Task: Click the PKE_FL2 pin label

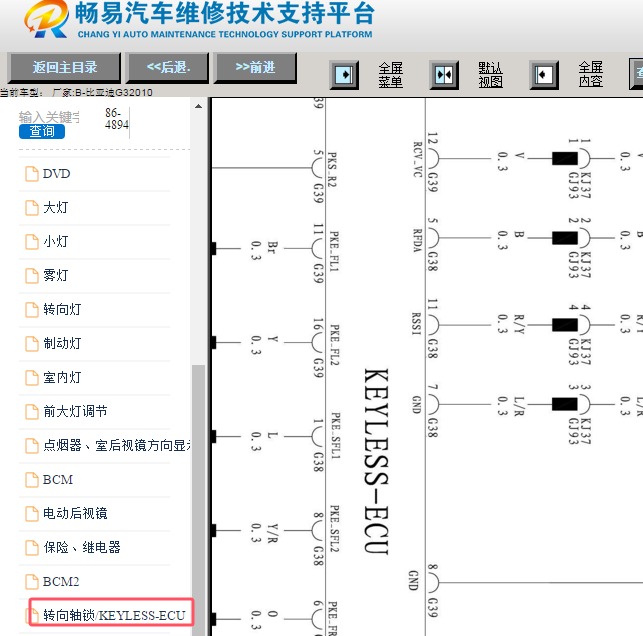Action: point(335,345)
